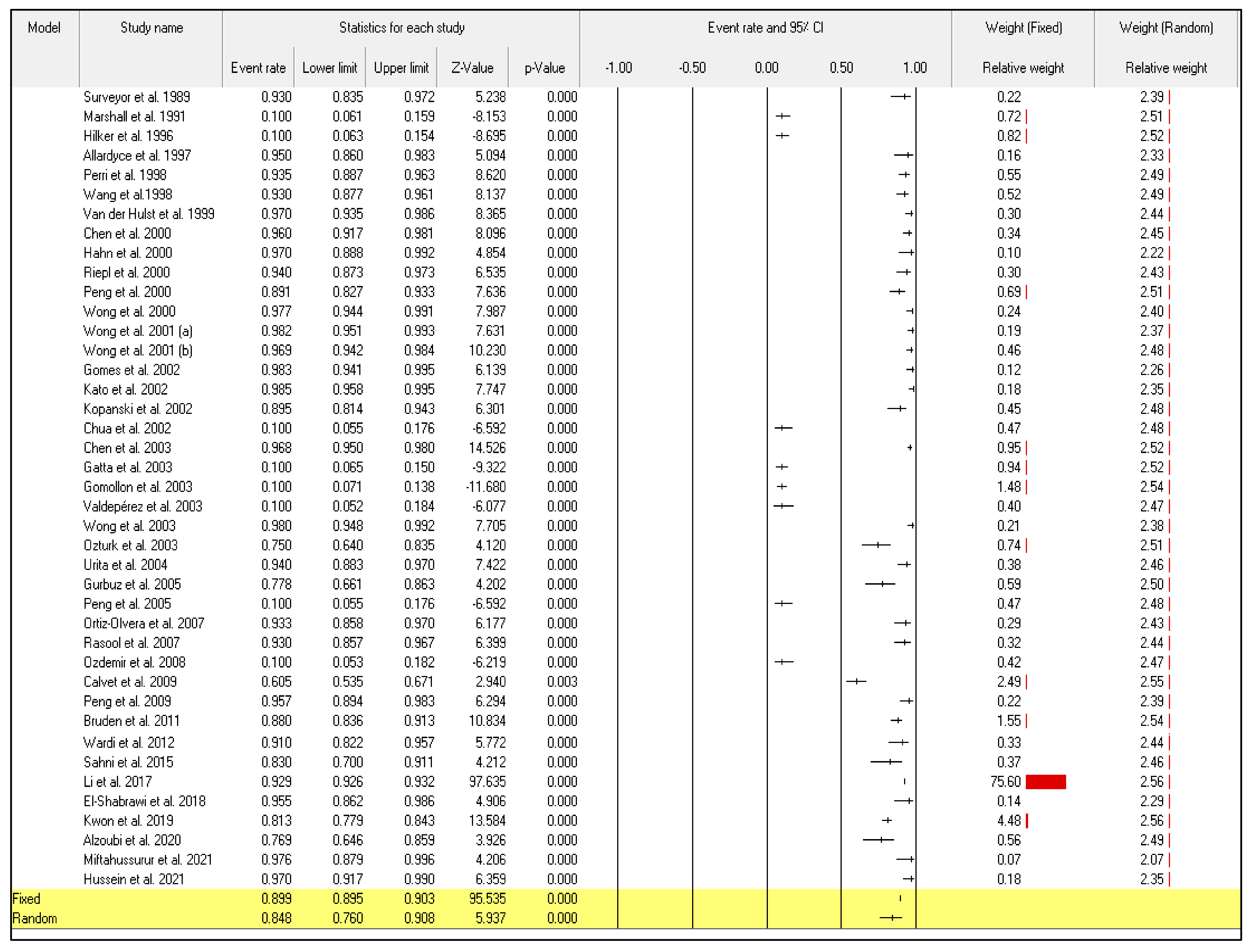Click the p-Value column header
This screenshot has height=952, width=1252.
544,68
